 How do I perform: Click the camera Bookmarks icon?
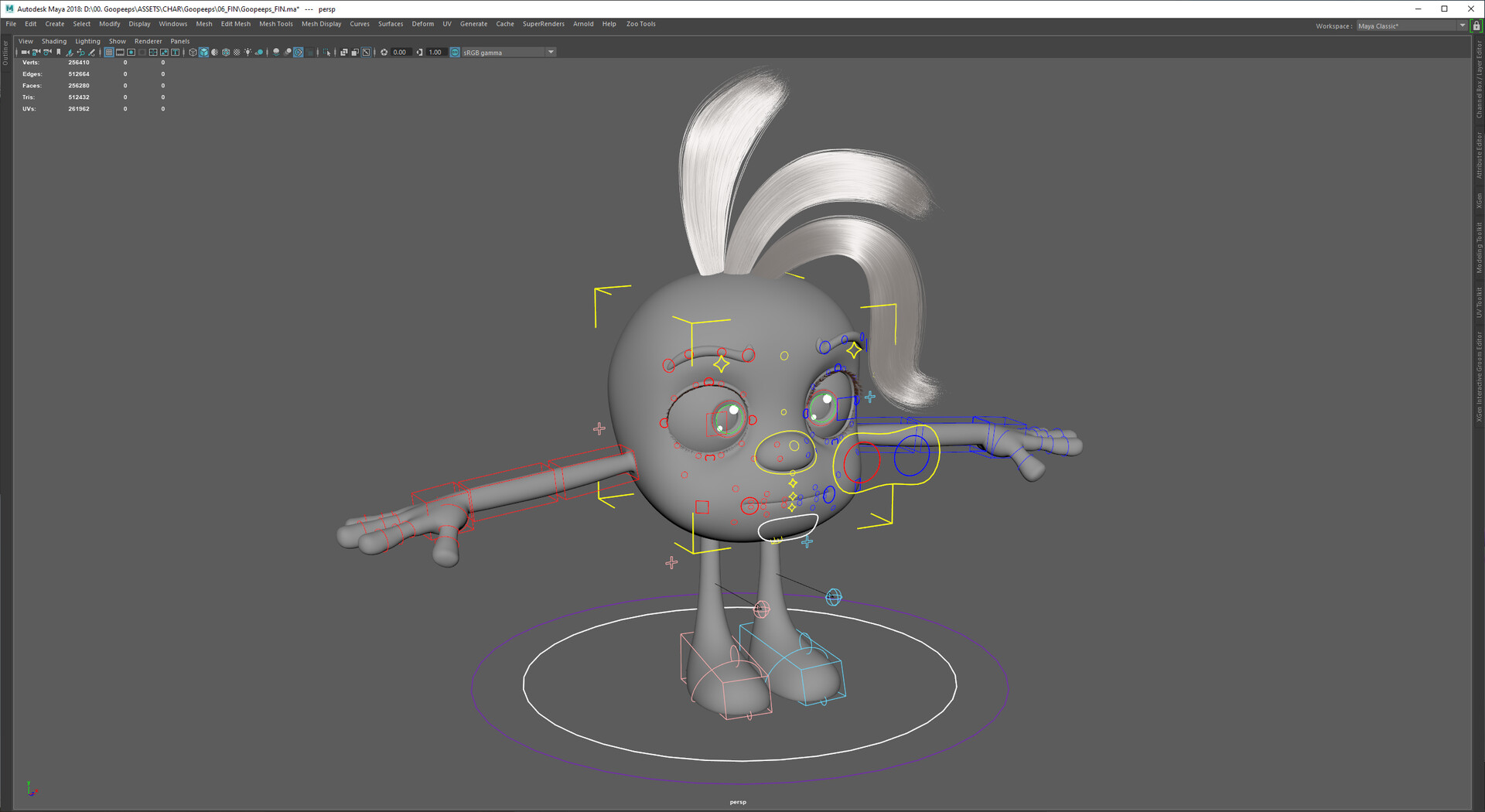pyautogui.click(x=59, y=52)
